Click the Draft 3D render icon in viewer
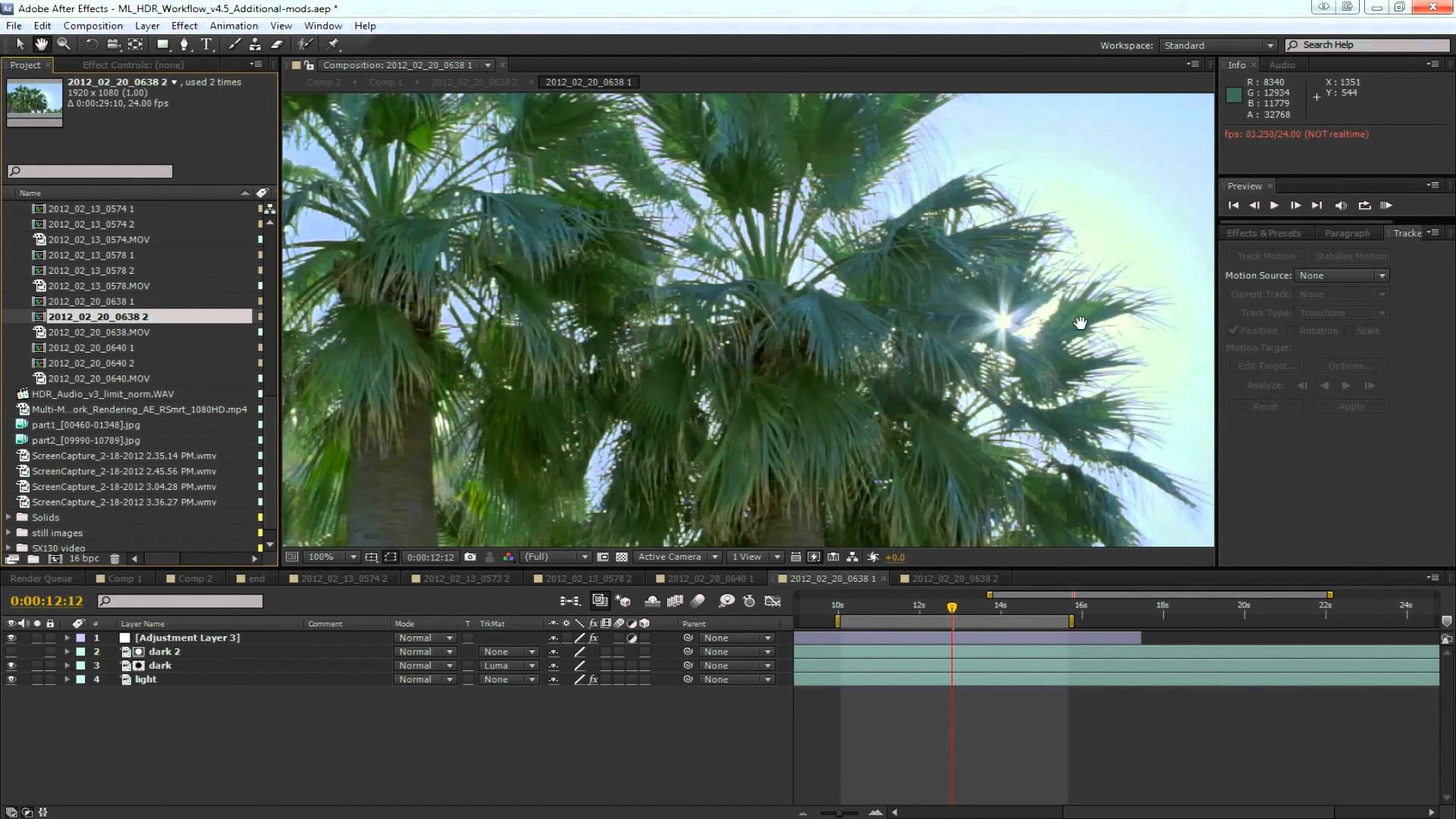 813,557
